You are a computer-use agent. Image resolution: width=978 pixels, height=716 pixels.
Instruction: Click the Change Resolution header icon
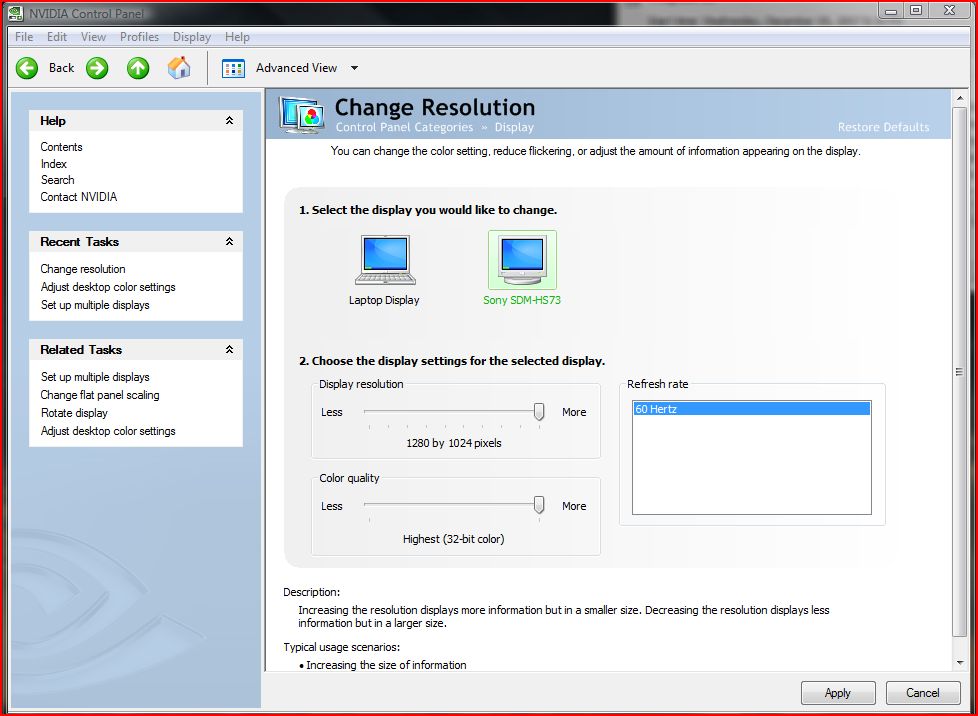pyautogui.click(x=301, y=115)
